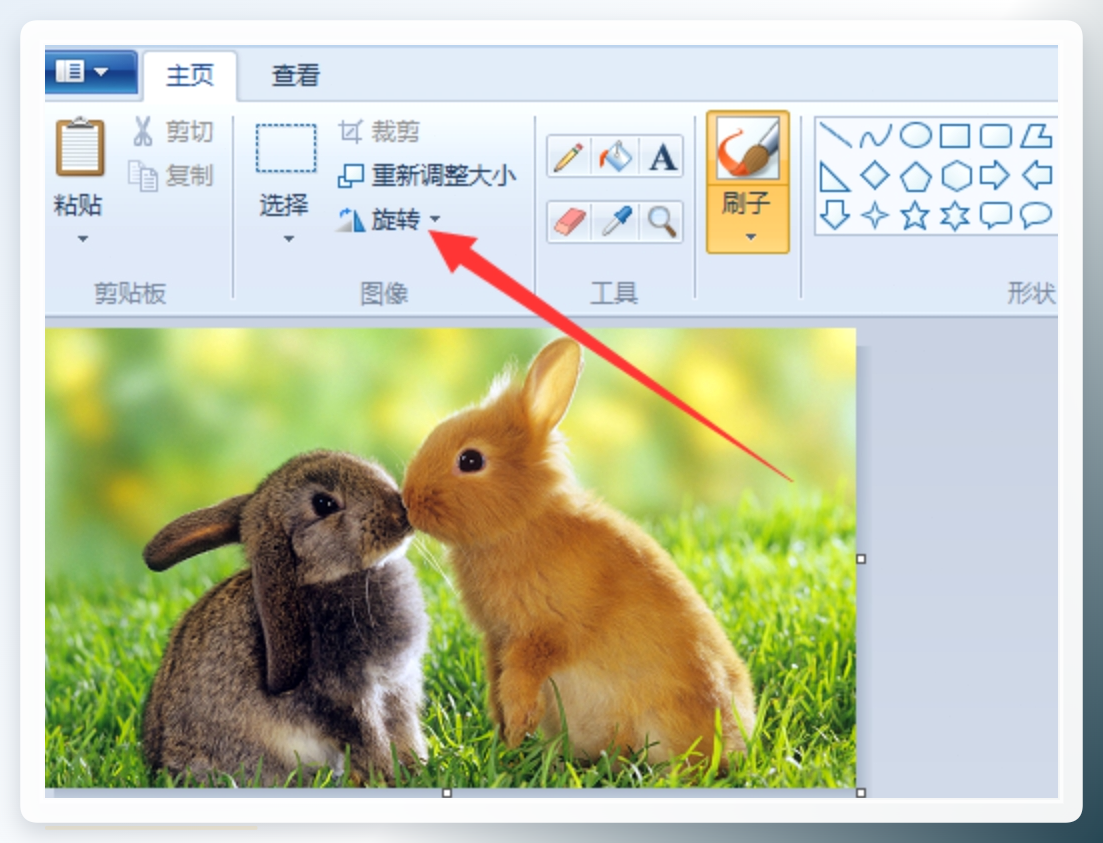
Task: Choose the curve shape
Action: tap(875, 135)
